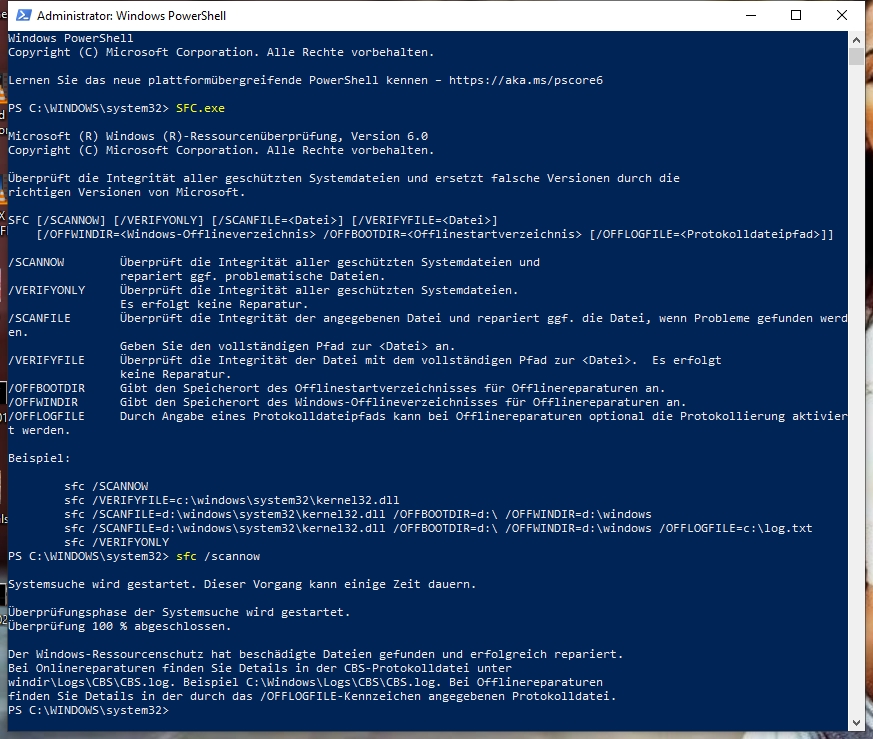Click 'Systemsuche wird gestartet' line
This screenshot has height=739, width=873.
point(242,584)
